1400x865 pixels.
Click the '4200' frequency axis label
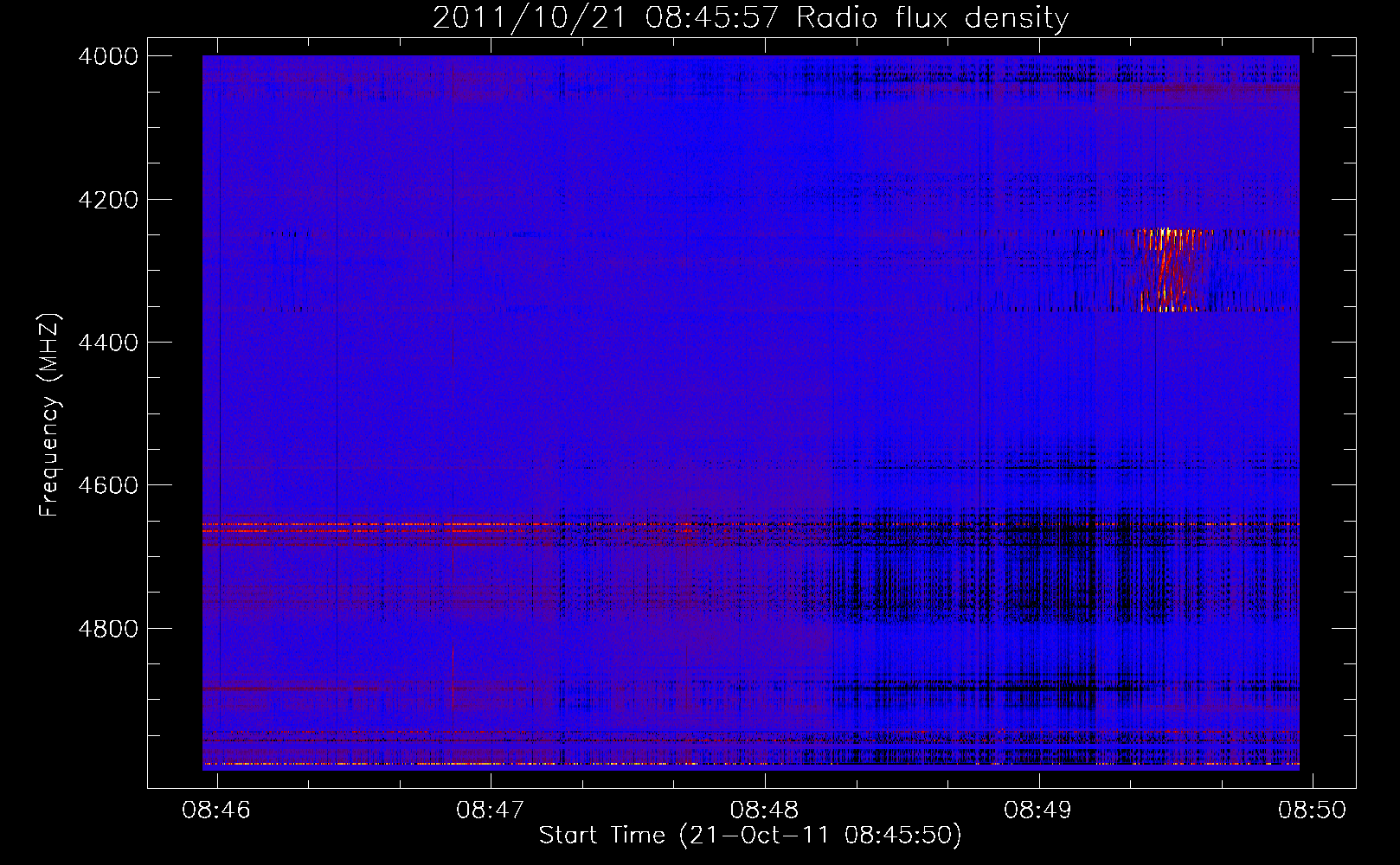[x=107, y=200]
